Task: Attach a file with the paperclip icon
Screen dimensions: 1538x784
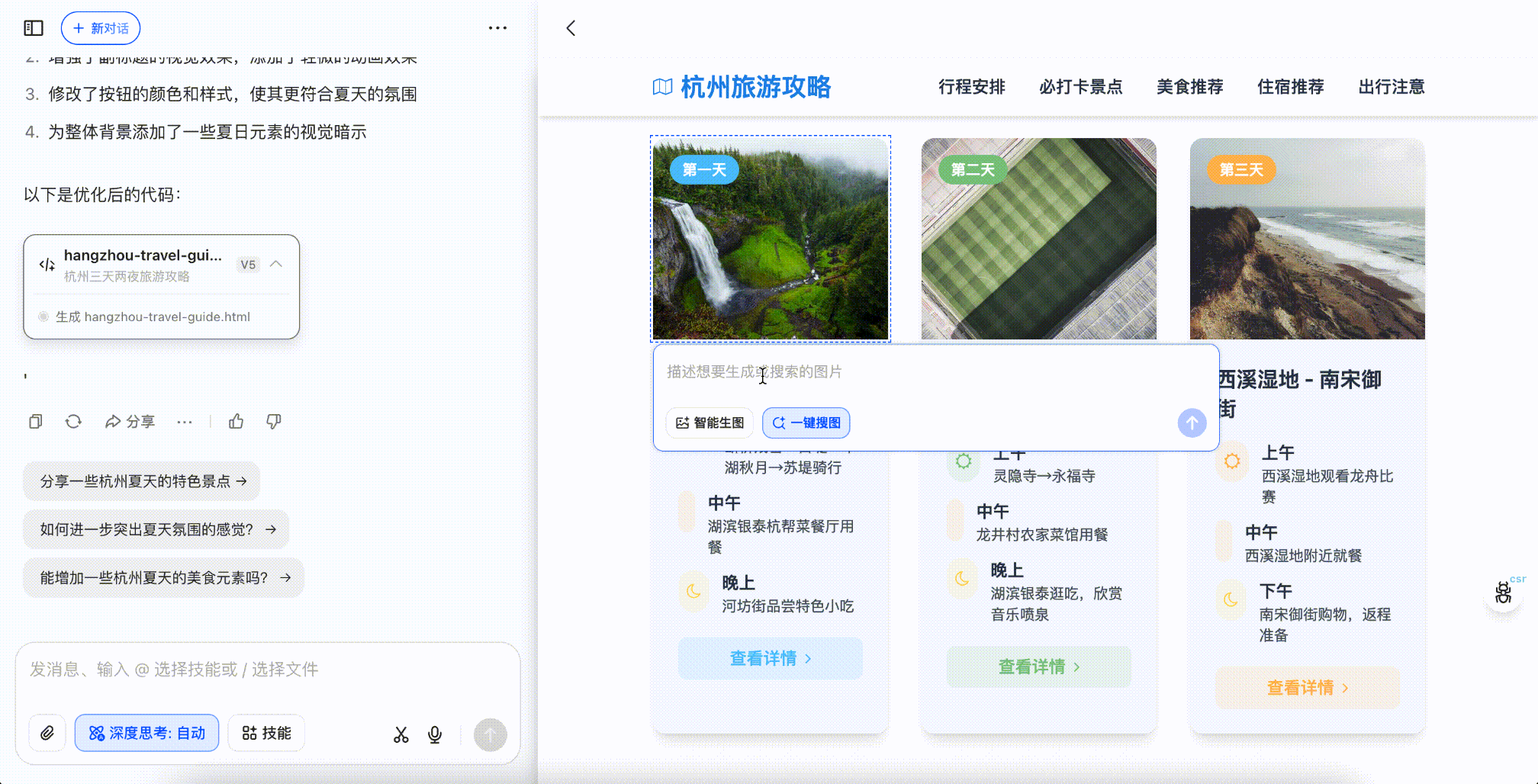Action: pos(47,733)
